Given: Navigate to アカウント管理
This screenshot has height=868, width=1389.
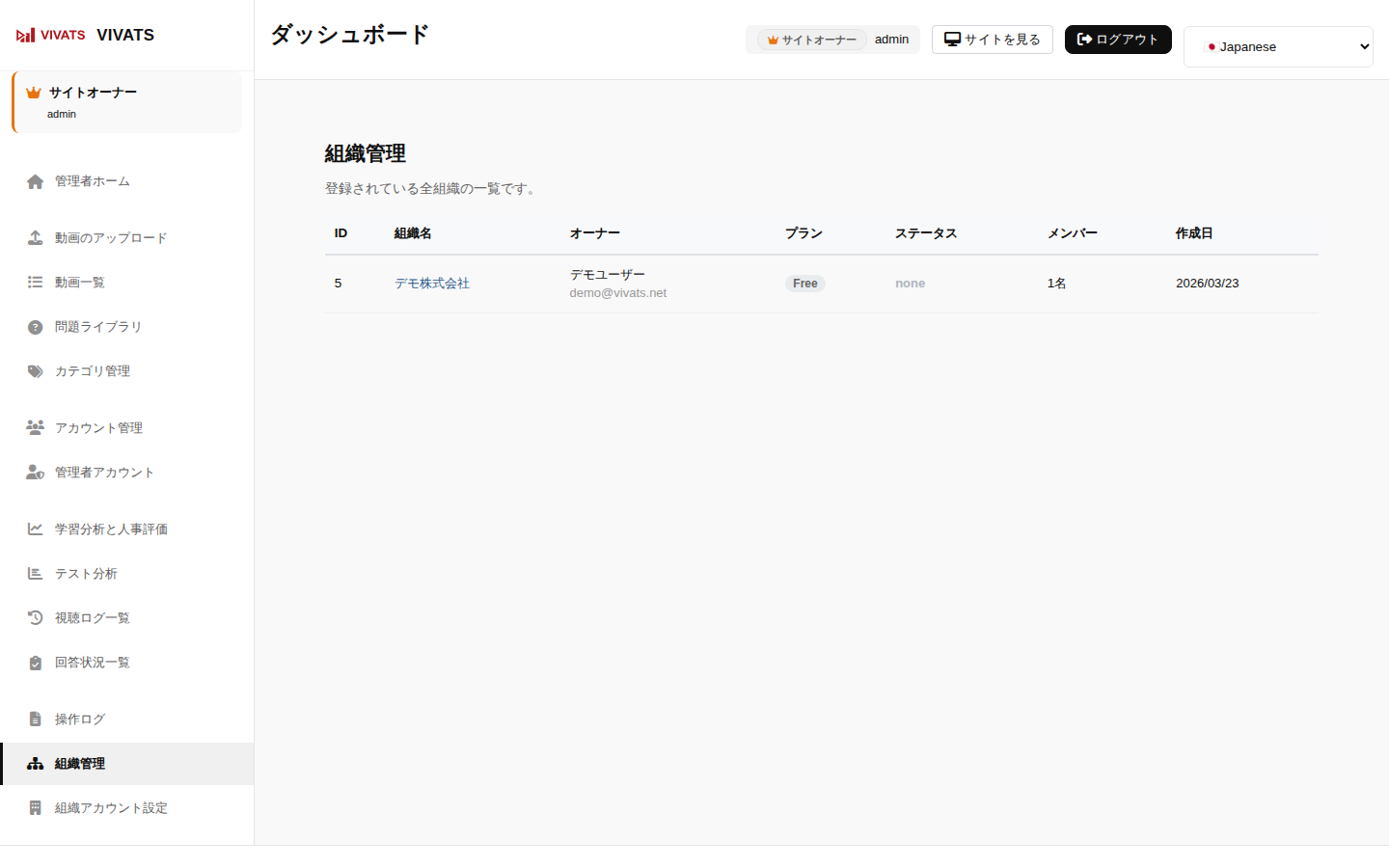Looking at the screenshot, I should (x=127, y=427).
